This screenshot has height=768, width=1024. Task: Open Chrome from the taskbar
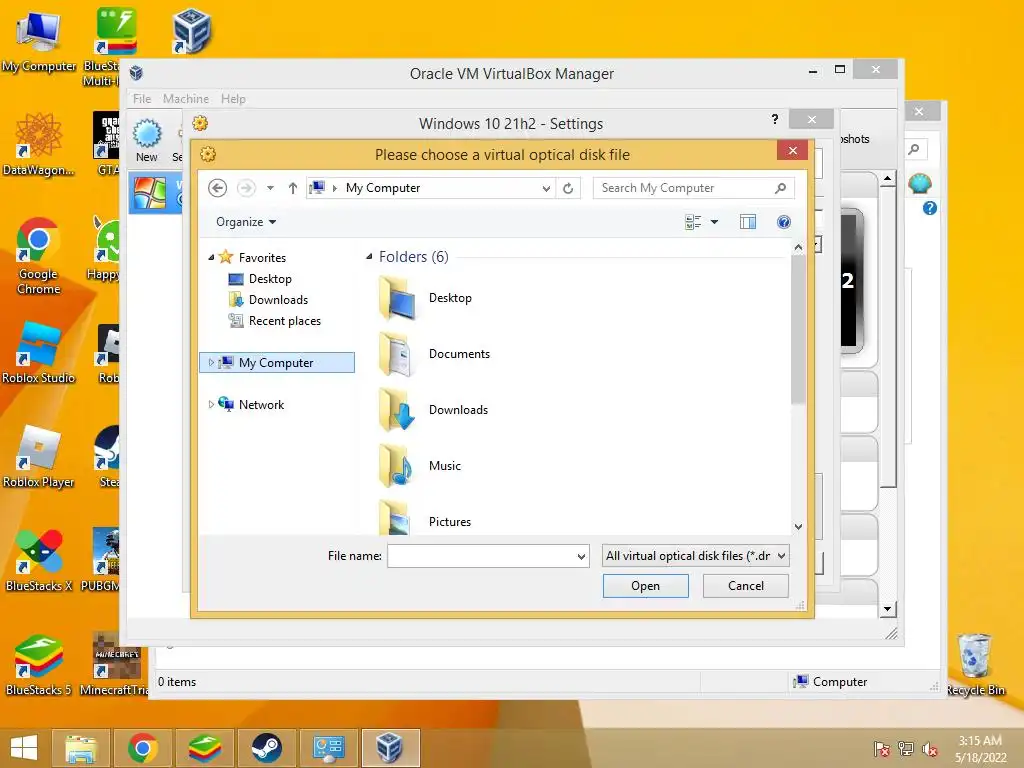pyautogui.click(x=143, y=748)
